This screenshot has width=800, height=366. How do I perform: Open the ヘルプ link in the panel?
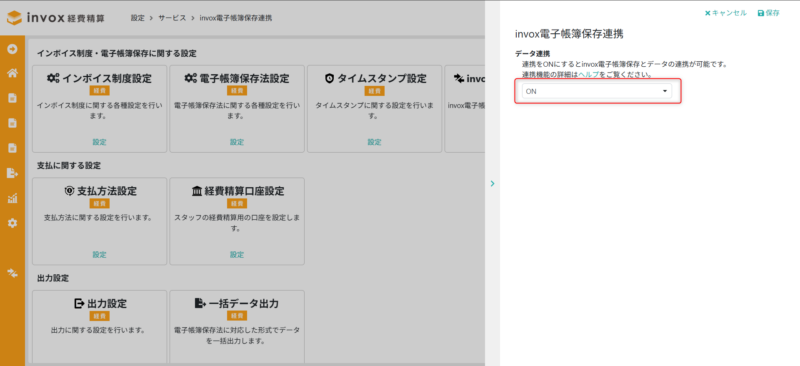point(589,74)
